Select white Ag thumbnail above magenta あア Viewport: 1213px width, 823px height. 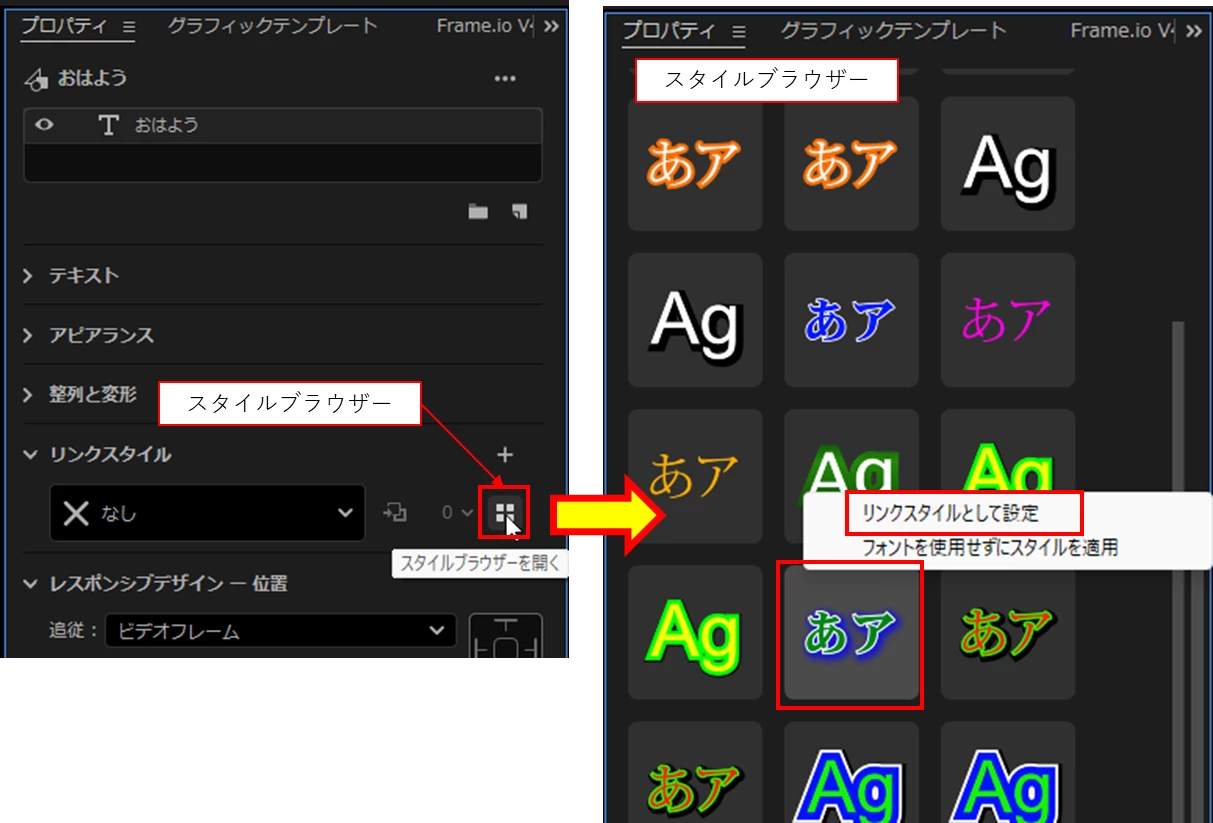point(1008,164)
